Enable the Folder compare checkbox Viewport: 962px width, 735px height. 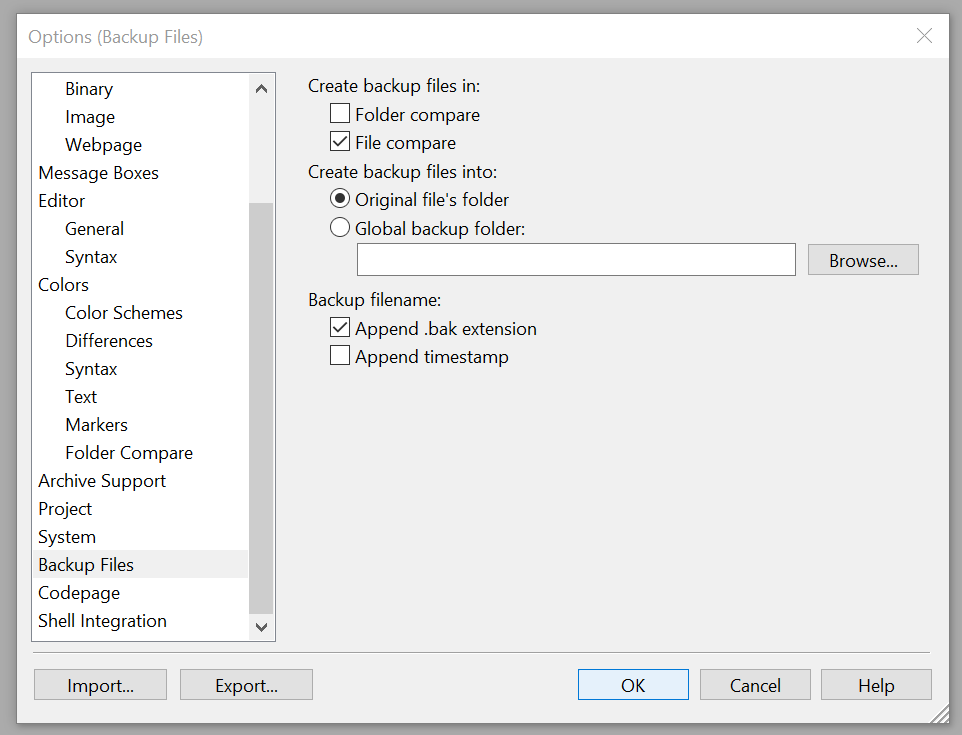340,114
